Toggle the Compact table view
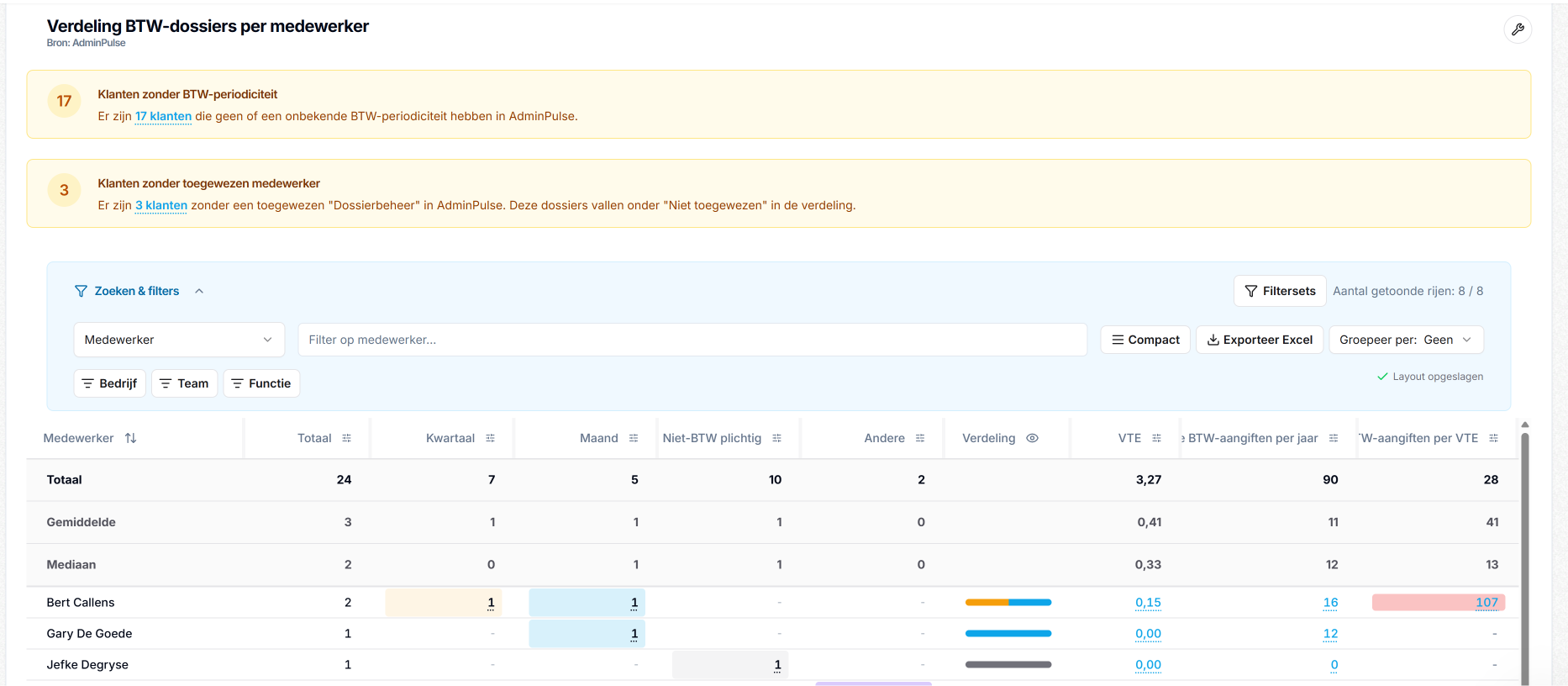This screenshot has height=686, width=1568. pos(1145,340)
